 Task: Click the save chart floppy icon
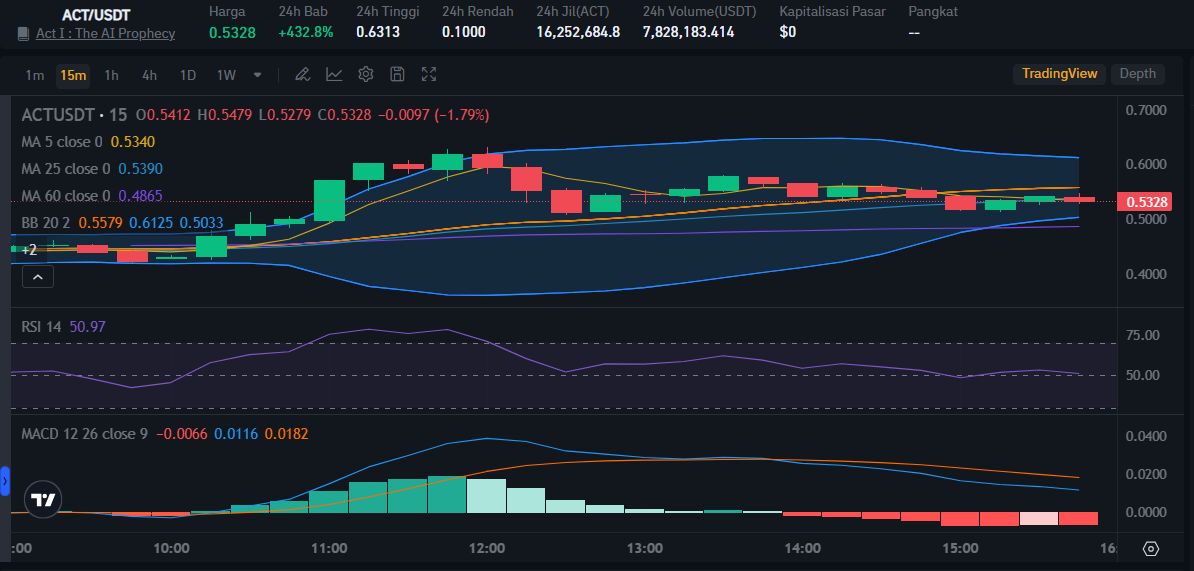(397, 74)
